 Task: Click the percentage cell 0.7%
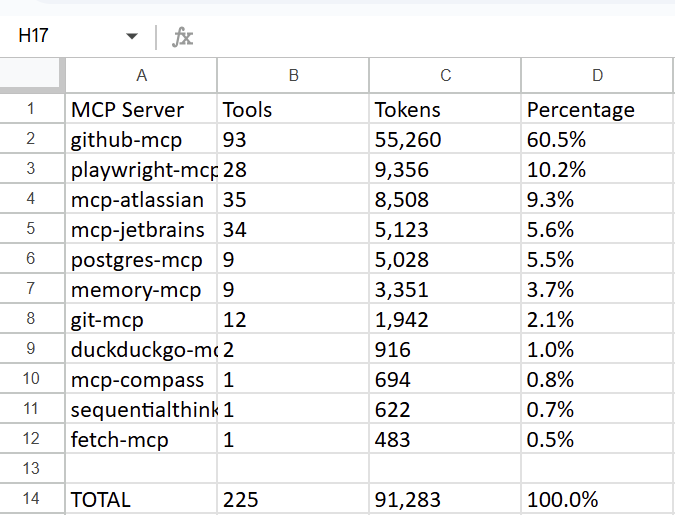(x=597, y=409)
